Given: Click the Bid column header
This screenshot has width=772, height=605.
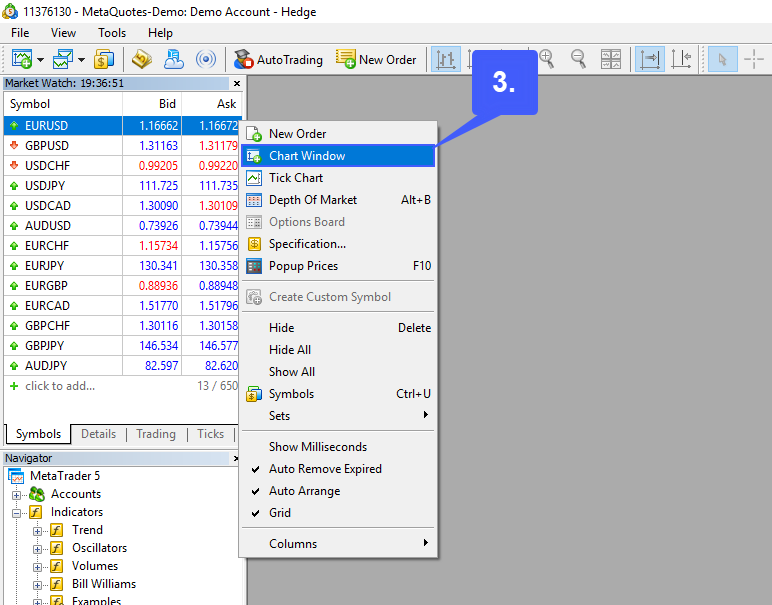Looking at the screenshot, I should click(152, 104).
